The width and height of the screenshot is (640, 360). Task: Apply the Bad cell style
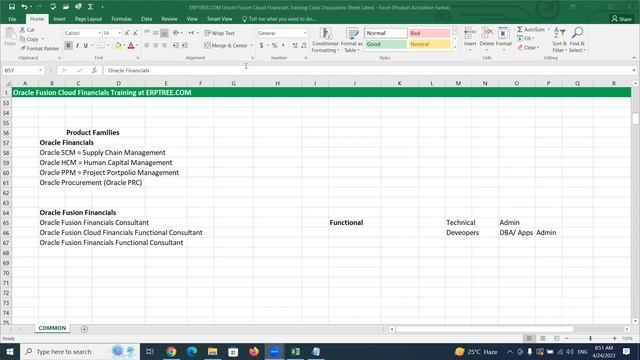(x=429, y=33)
